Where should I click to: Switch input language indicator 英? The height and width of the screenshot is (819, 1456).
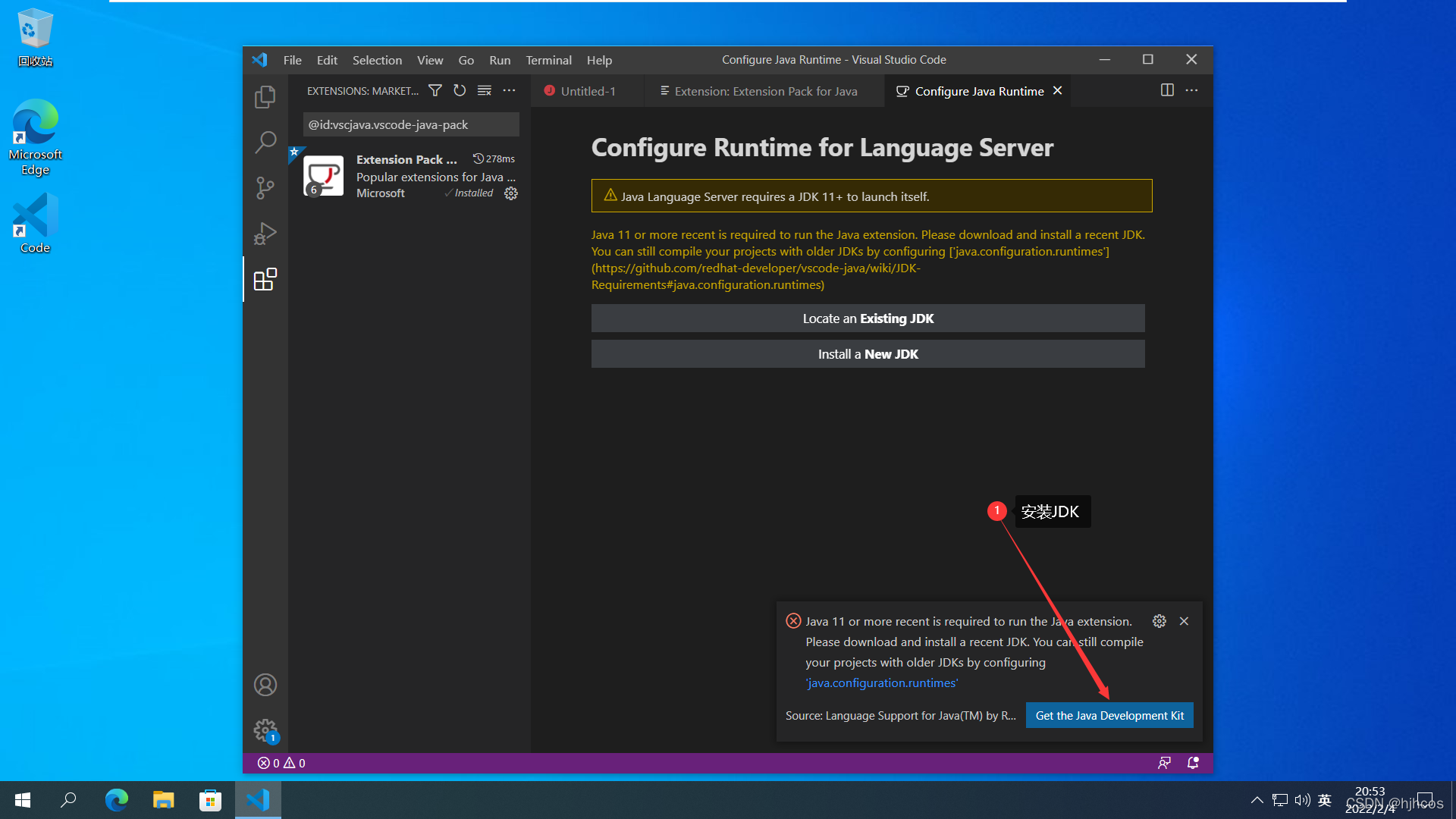1325,800
